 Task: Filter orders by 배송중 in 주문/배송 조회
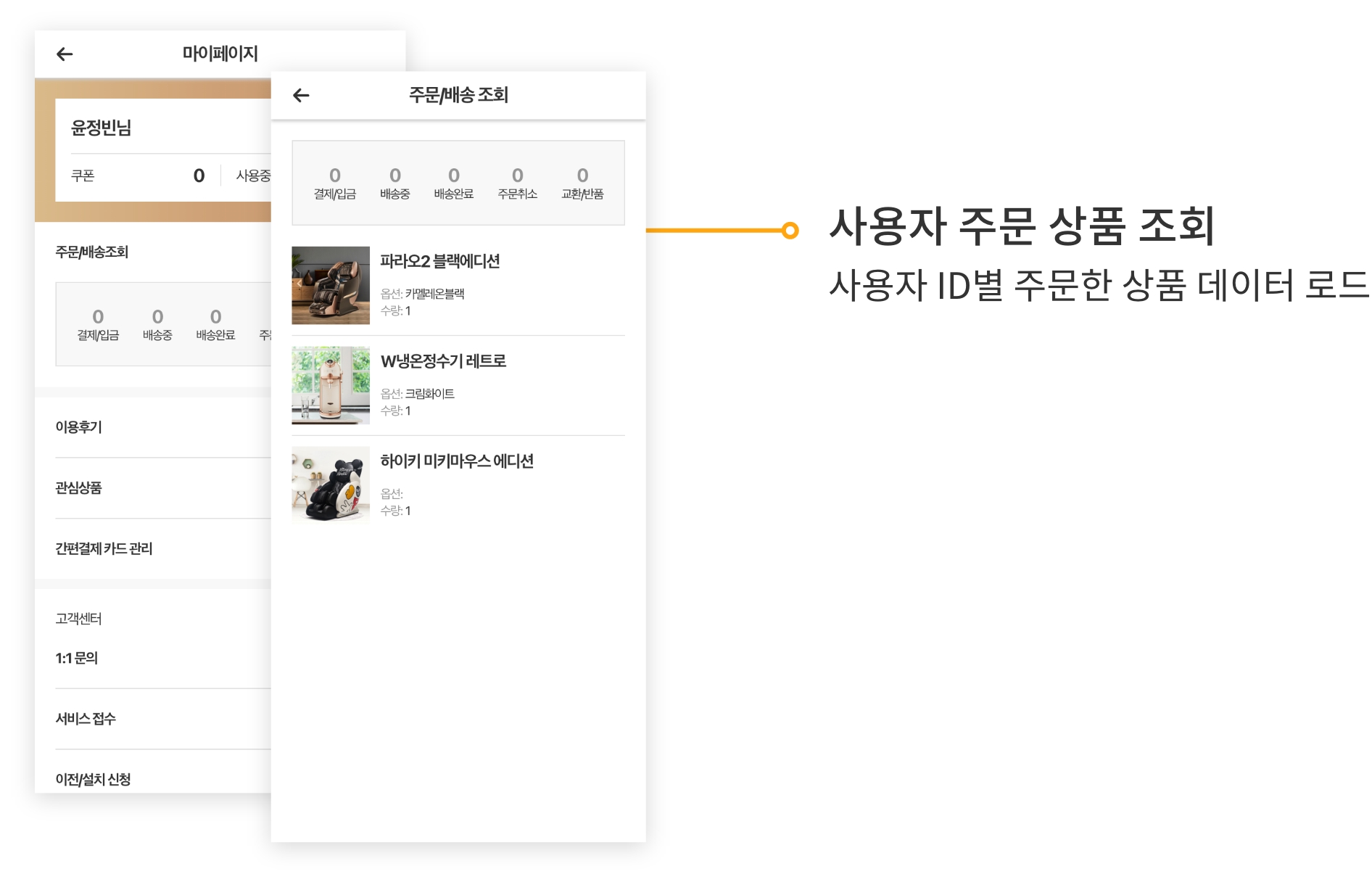click(x=395, y=184)
